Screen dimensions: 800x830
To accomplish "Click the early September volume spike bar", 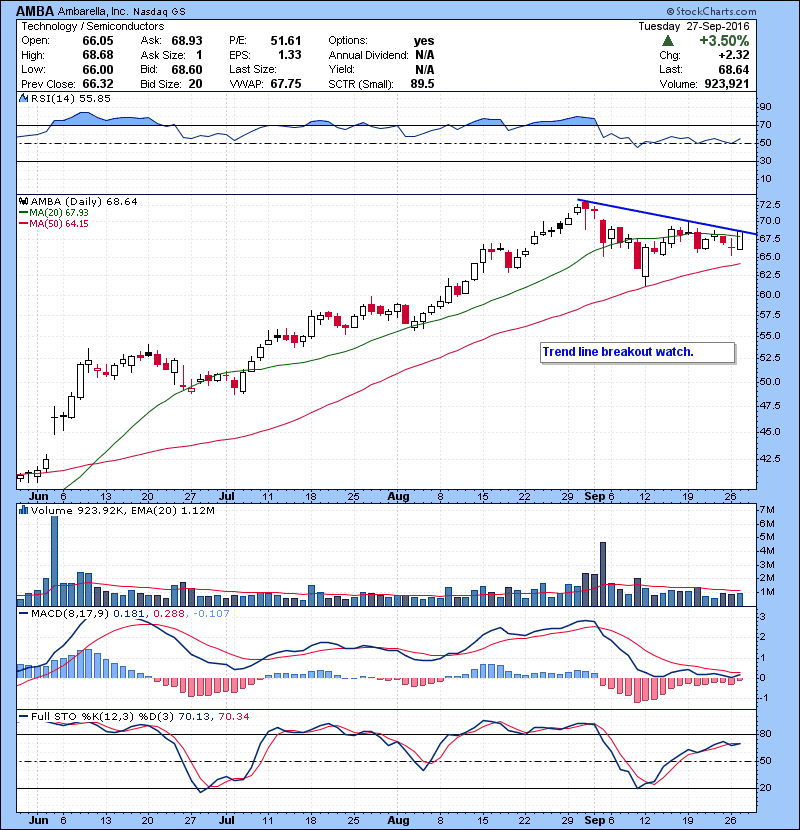I will pos(603,574).
